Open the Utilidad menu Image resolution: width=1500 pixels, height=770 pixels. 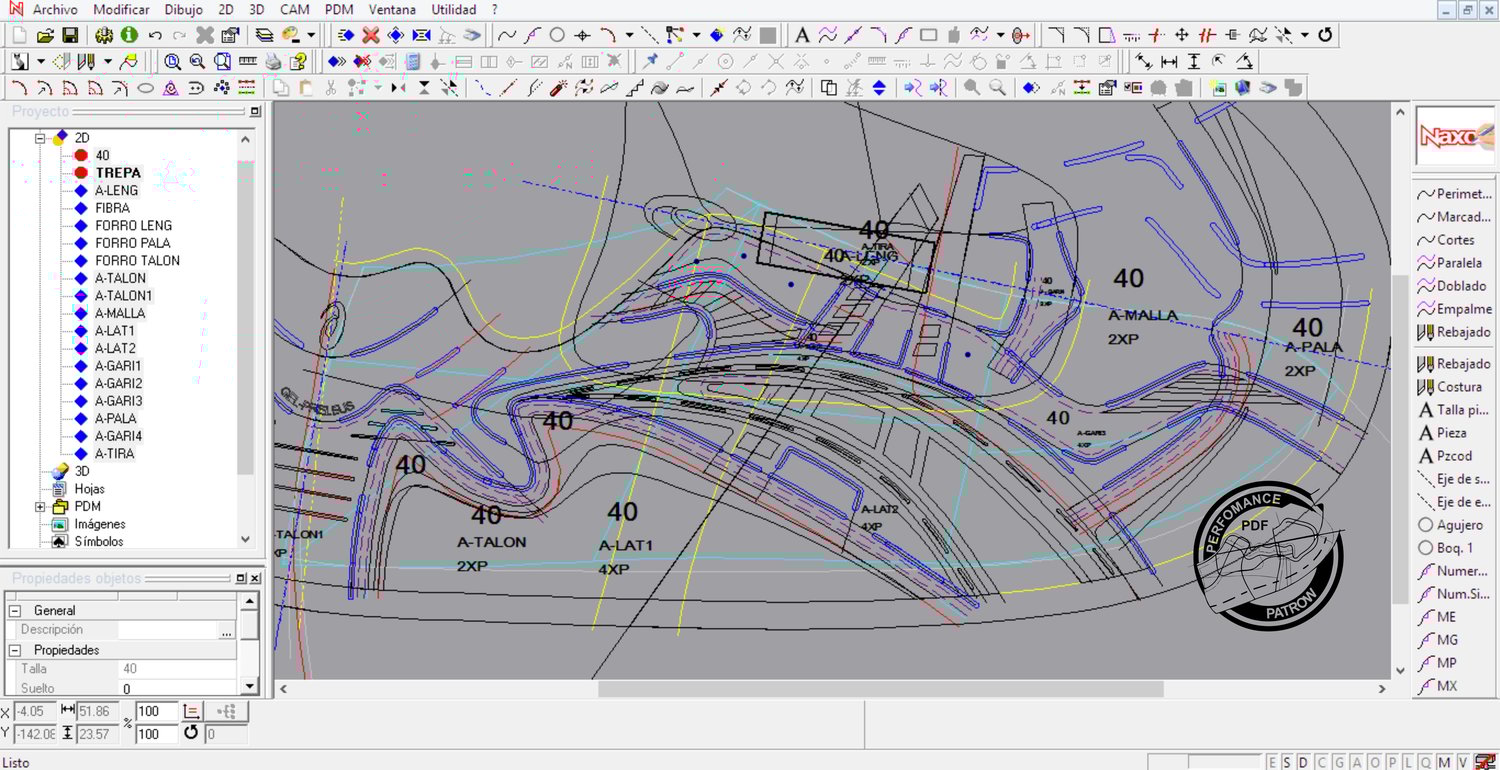pos(453,10)
